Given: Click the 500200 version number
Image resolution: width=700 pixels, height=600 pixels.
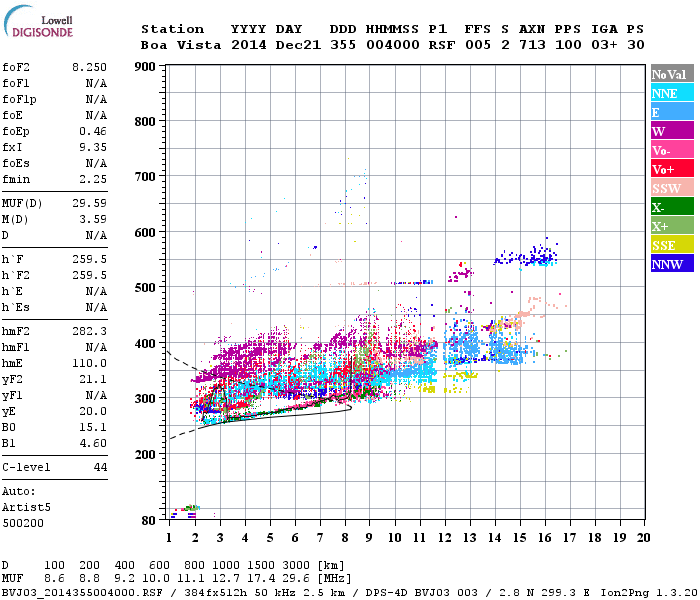Looking at the screenshot, I should pos(23,523).
